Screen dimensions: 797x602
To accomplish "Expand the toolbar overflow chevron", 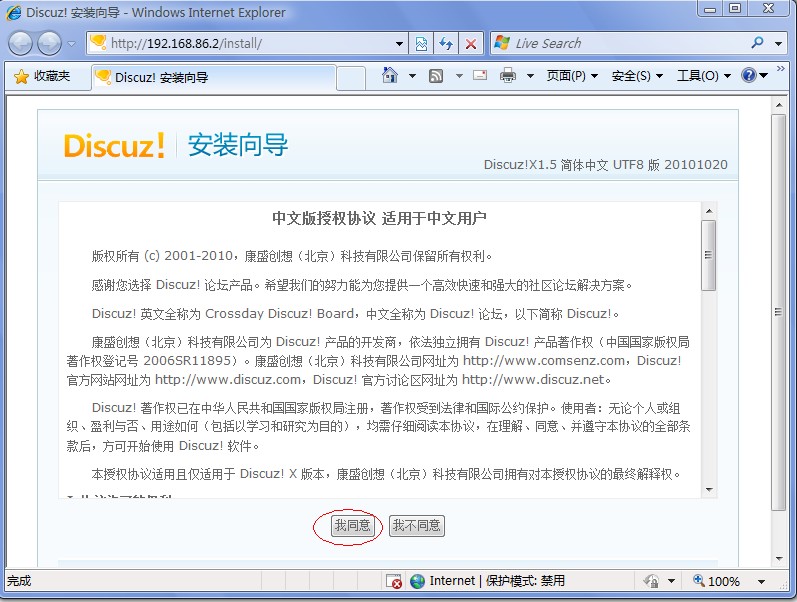I will tap(781, 68).
